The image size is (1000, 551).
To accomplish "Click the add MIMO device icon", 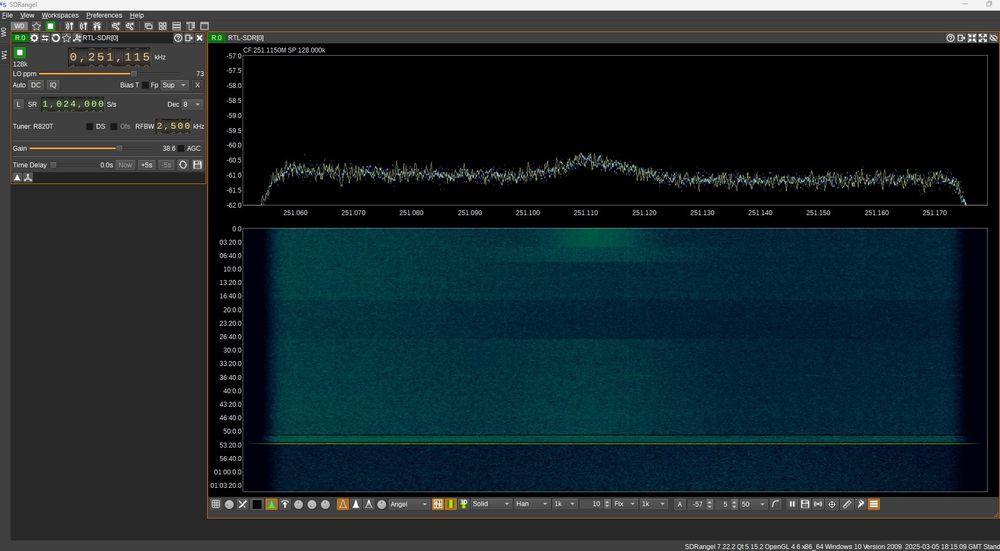I will [x=97, y=26].
